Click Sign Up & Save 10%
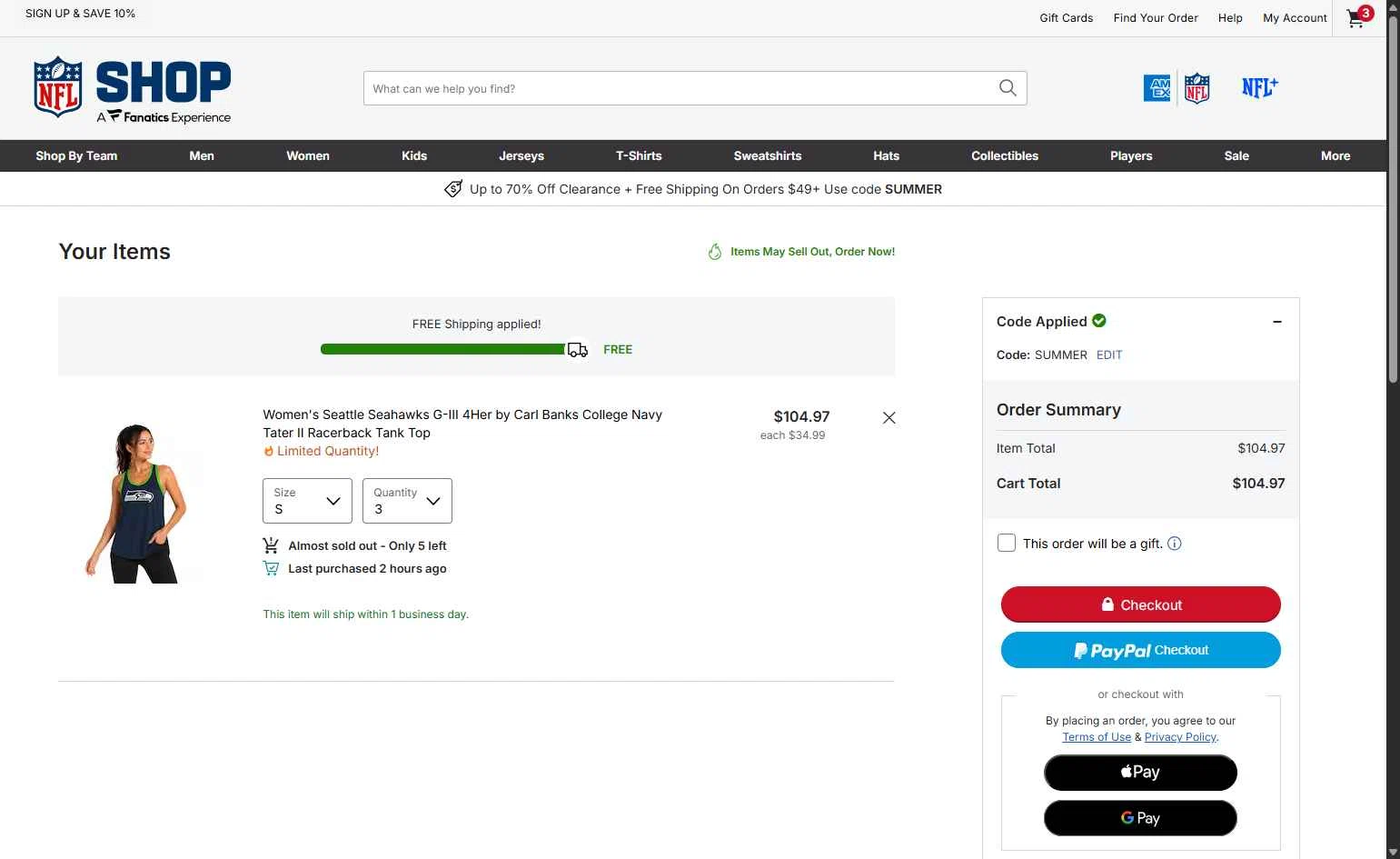This screenshot has width=1400, height=859. pyautogui.click(x=80, y=14)
